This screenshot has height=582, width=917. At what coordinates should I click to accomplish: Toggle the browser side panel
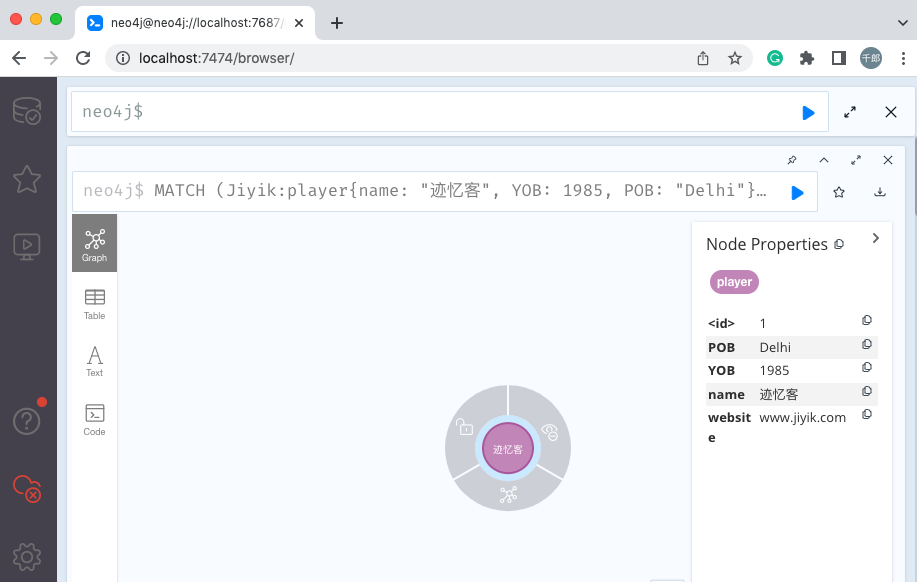pyautogui.click(x=839, y=58)
